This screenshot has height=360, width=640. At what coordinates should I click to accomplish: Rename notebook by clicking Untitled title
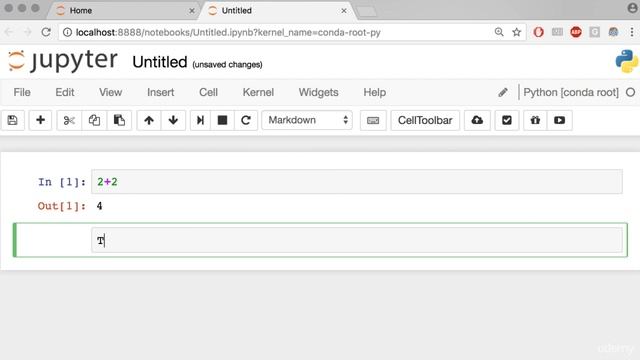click(160, 62)
